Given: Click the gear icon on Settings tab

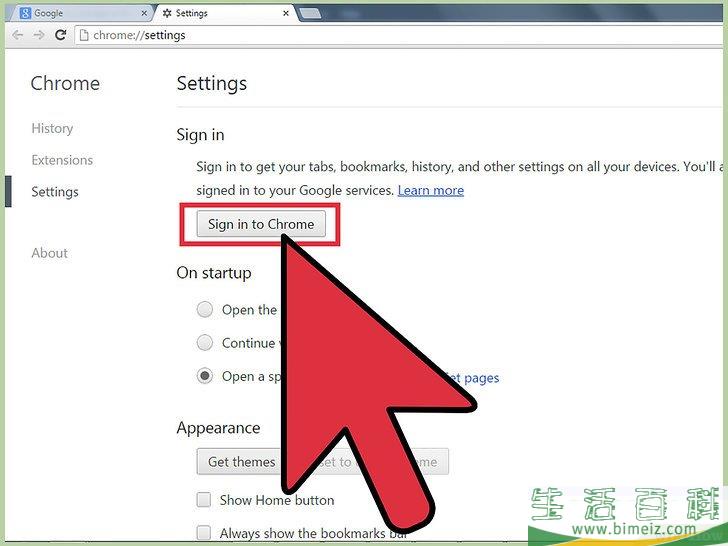Looking at the screenshot, I should pos(167,13).
